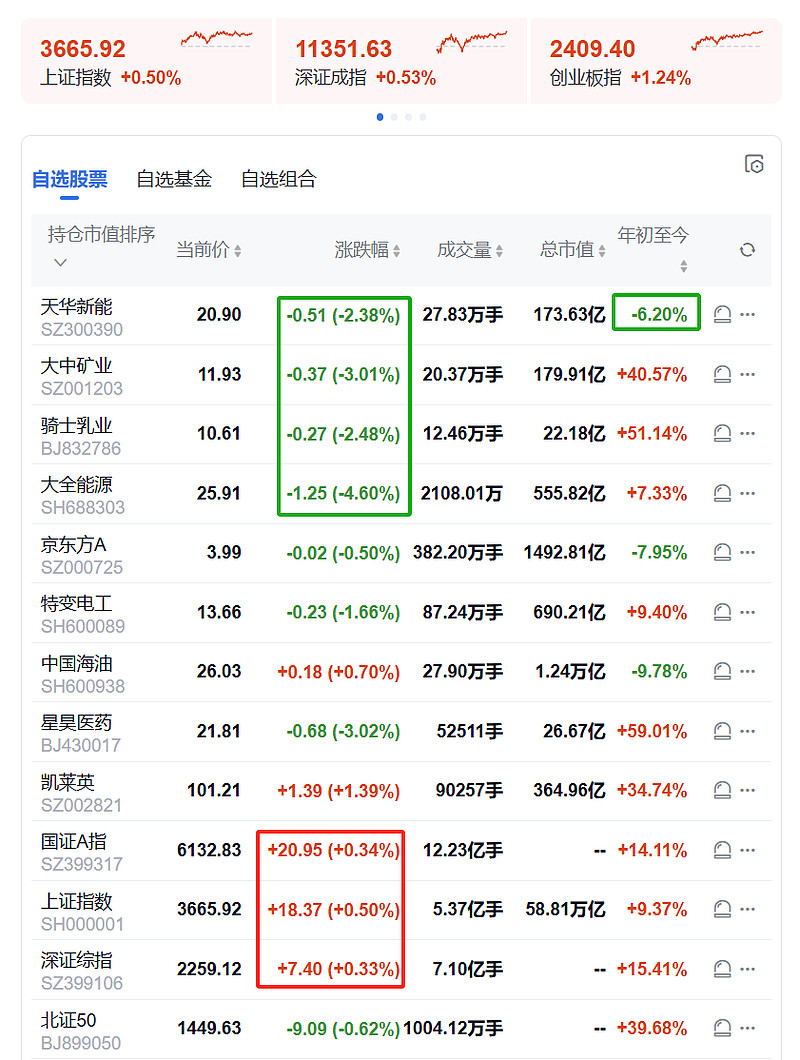This screenshot has width=800, height=1060.
Task: Select fourth carousel page dot
Action: coord(423,117)
